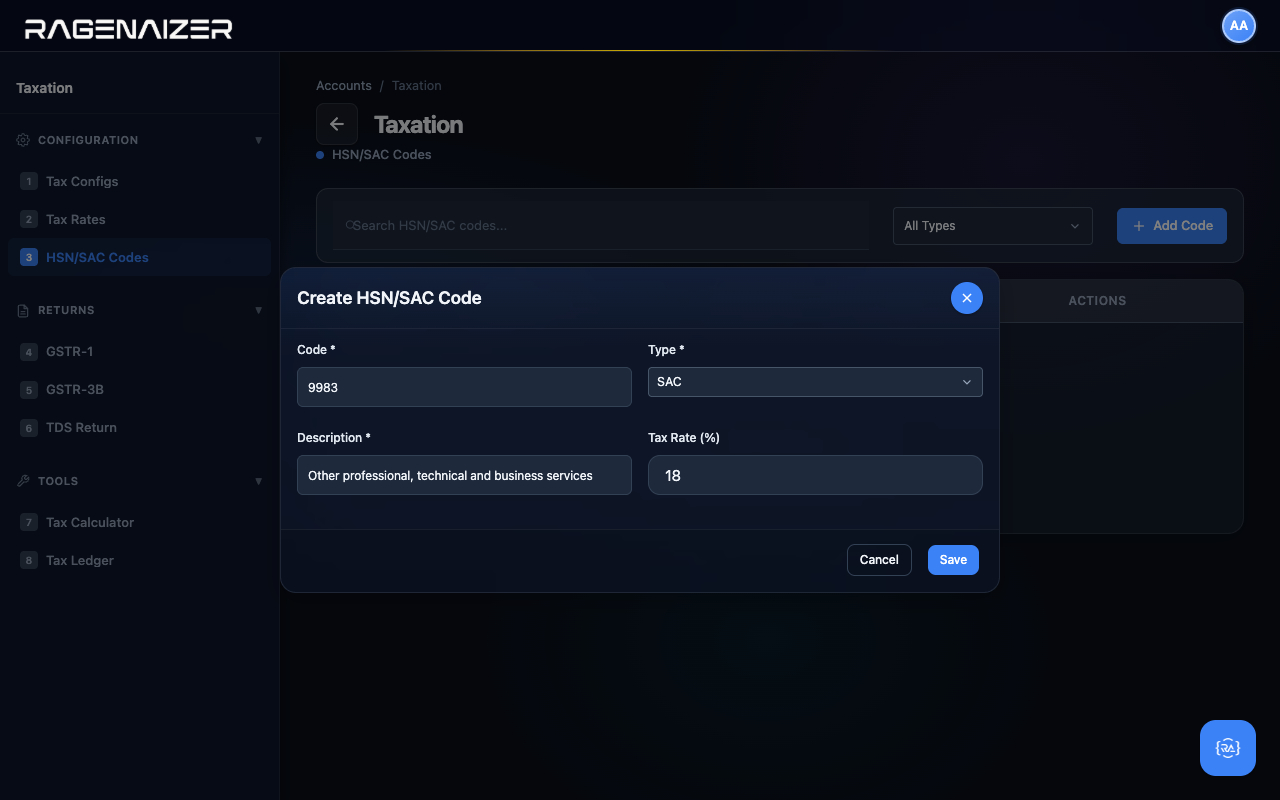Open the Tax Ledger tool
The width and height of the screenshot is (1280, 800).
(x=139, y=560)
